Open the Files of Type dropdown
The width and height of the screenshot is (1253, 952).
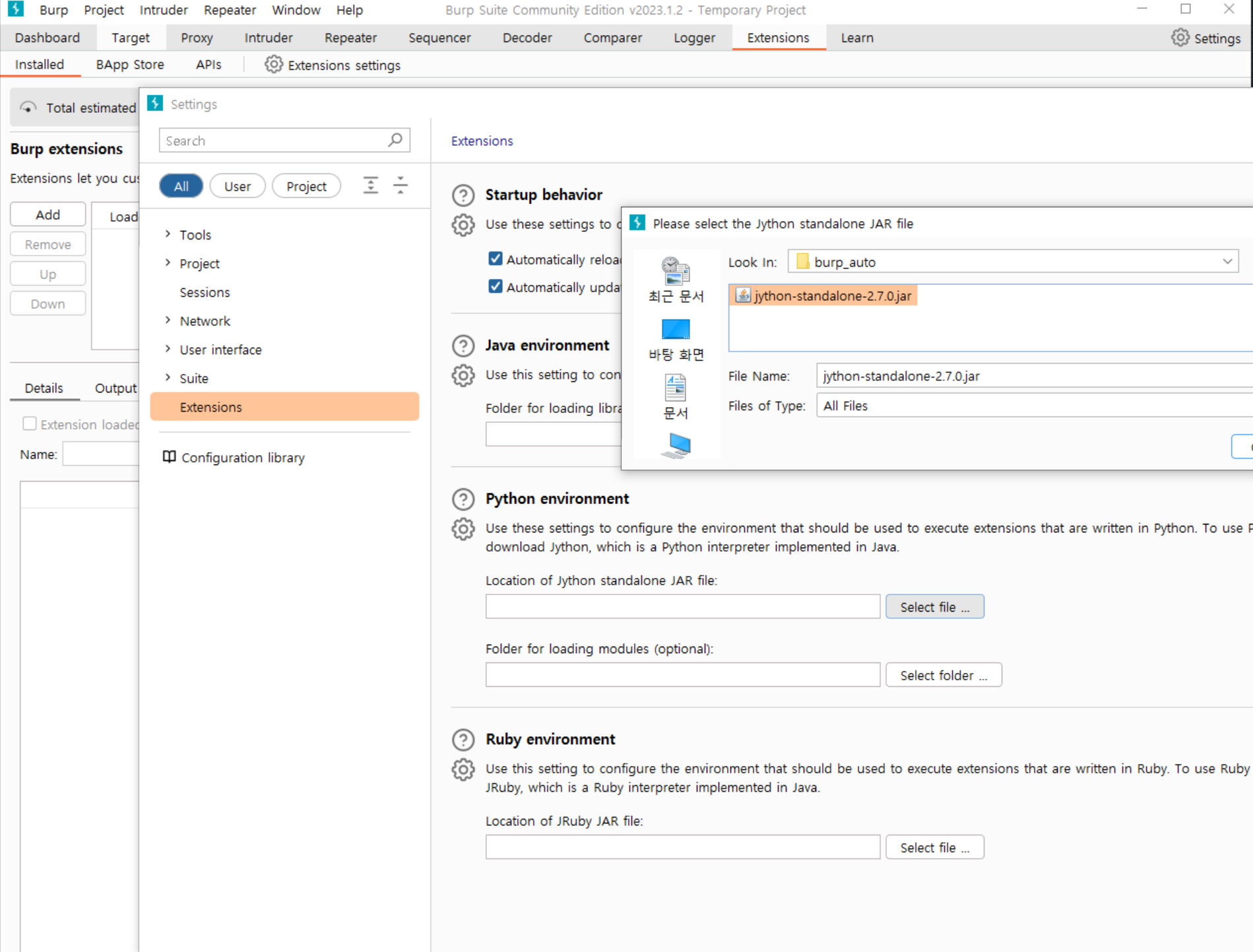pos(1034,406)
